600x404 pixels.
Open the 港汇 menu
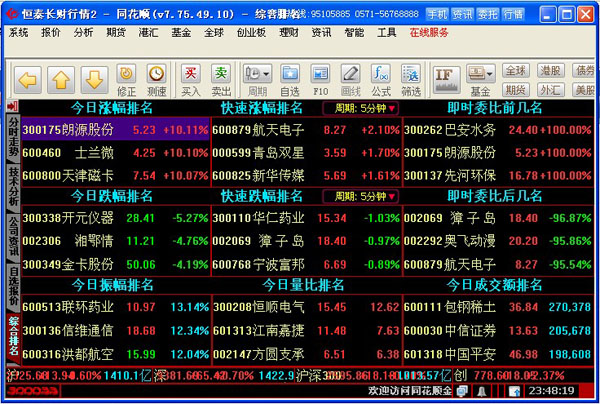148,33
